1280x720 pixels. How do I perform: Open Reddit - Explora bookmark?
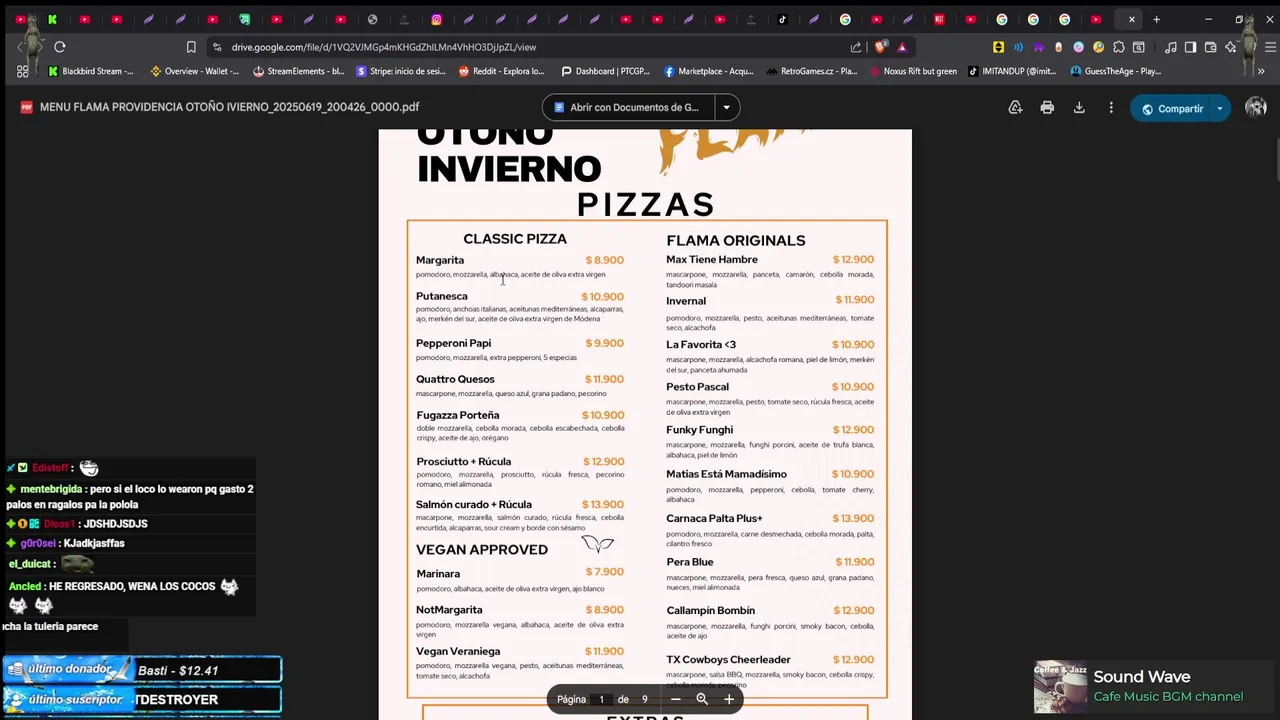coord(502,71)
